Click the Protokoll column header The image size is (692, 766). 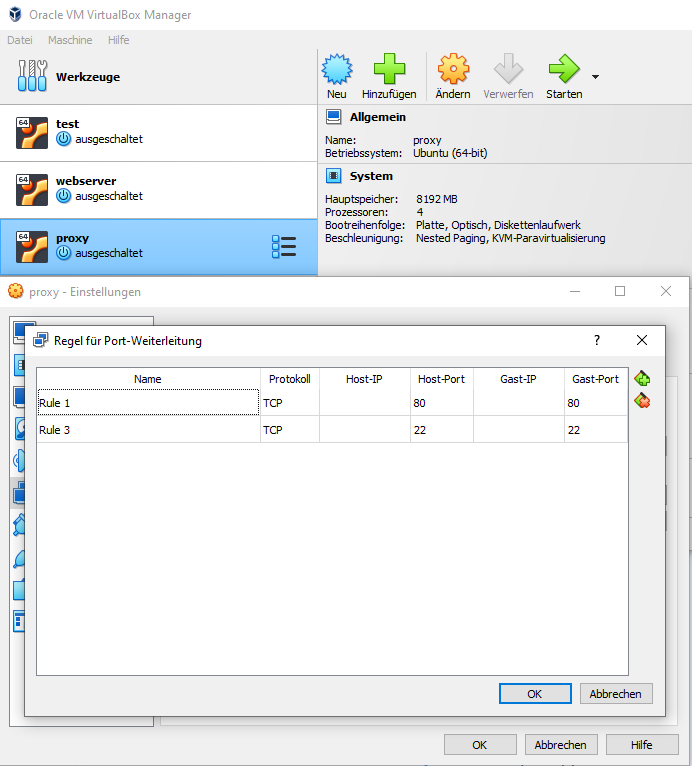coord(290,379)
